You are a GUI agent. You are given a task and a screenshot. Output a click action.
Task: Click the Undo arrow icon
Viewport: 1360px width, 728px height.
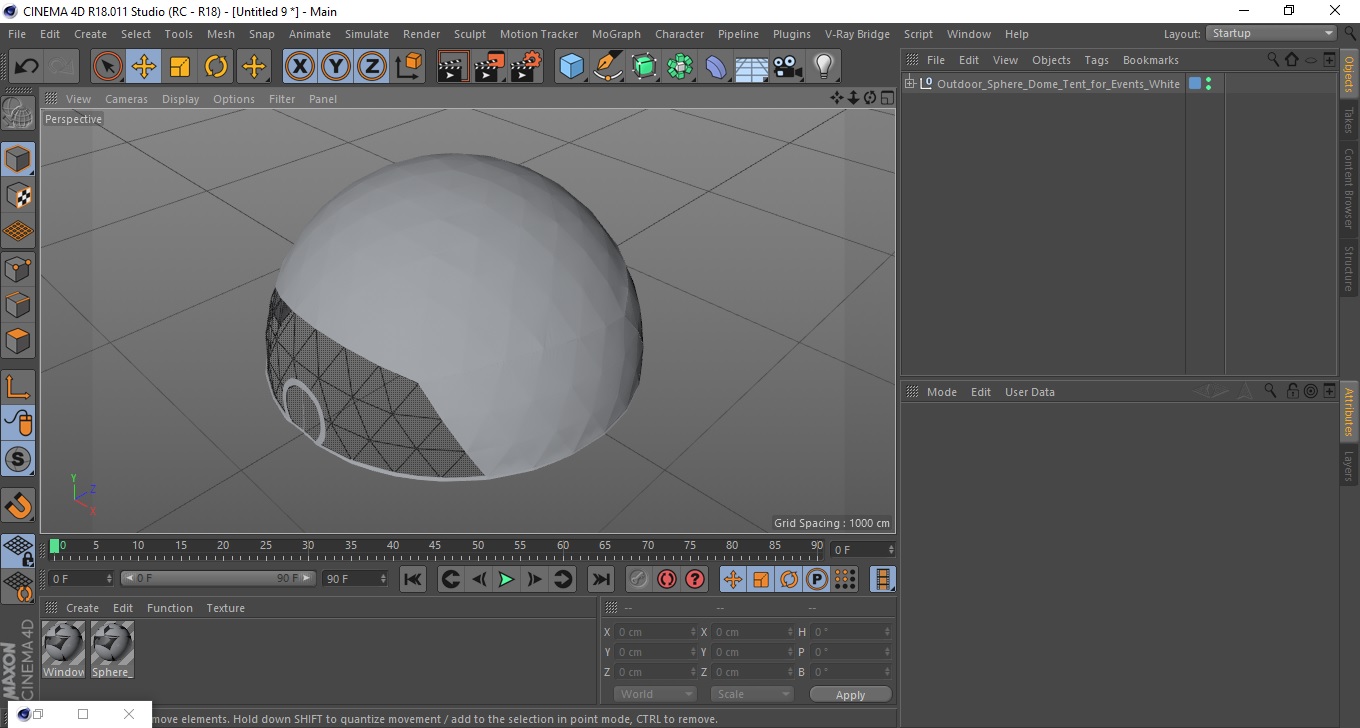tap(27, 67)
